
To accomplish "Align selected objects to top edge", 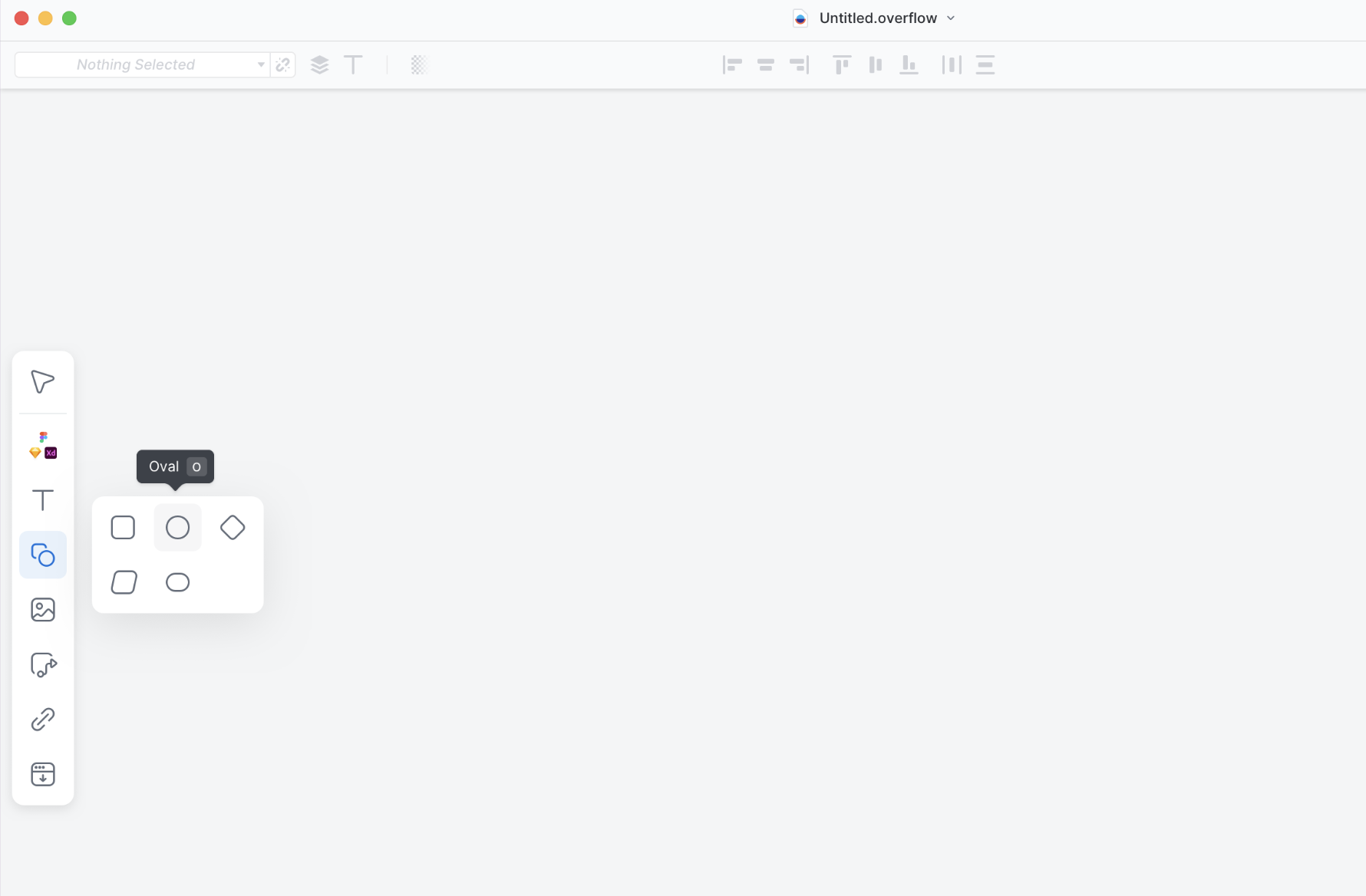I will coord(842,65).
